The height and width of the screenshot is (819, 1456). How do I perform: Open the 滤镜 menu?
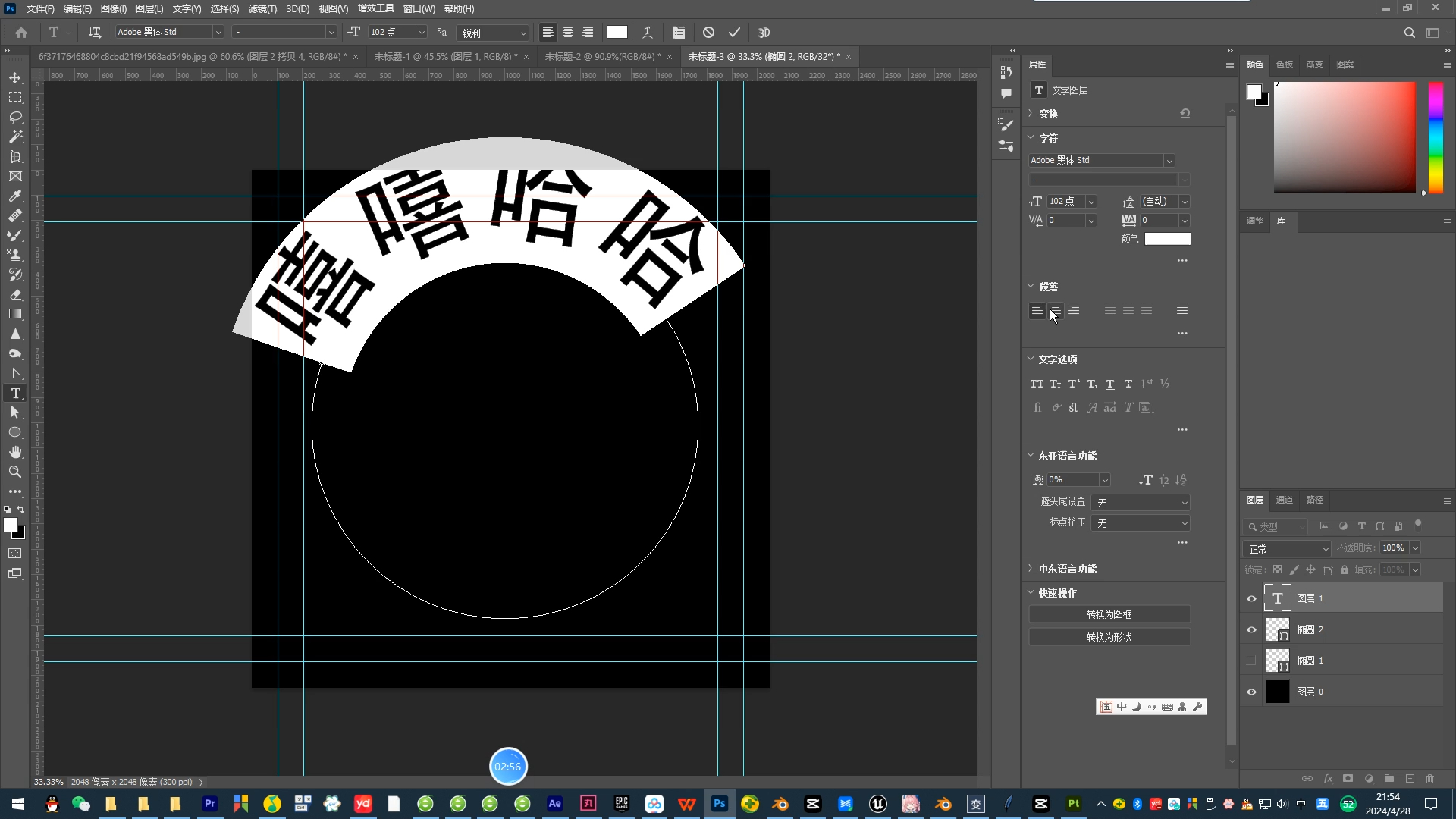262,8
